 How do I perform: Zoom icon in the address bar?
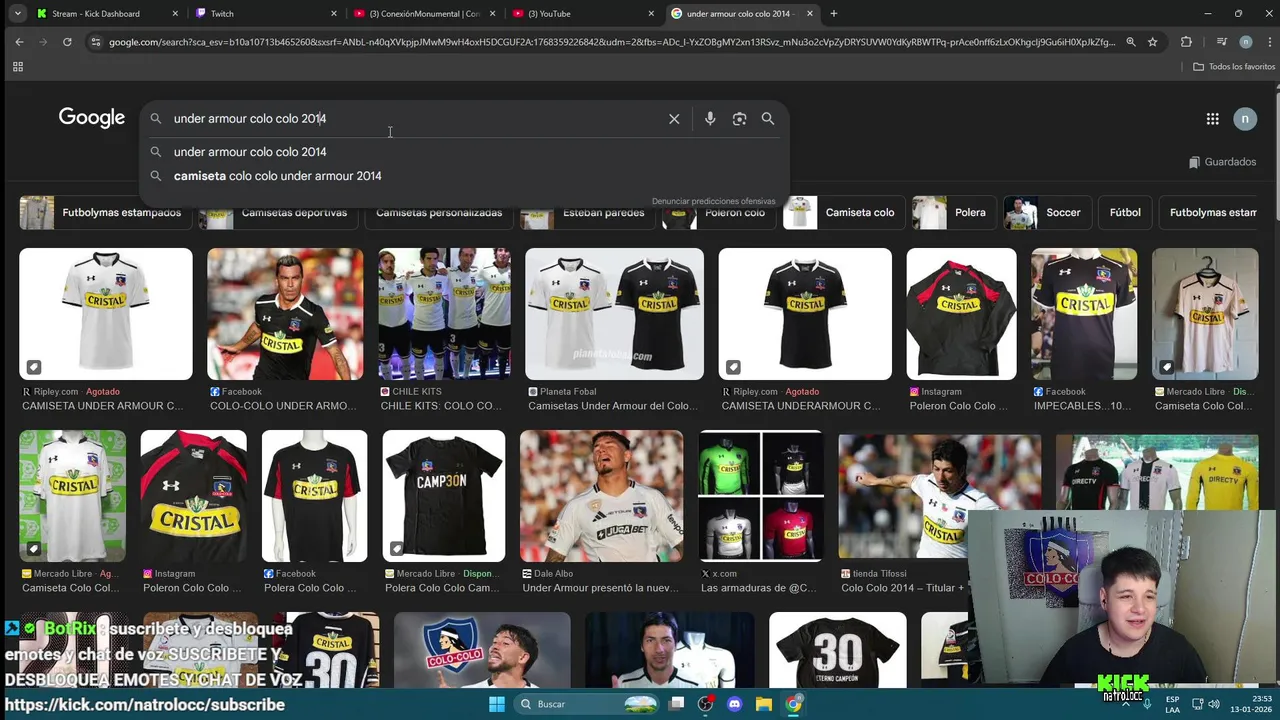coord(1131,42)
